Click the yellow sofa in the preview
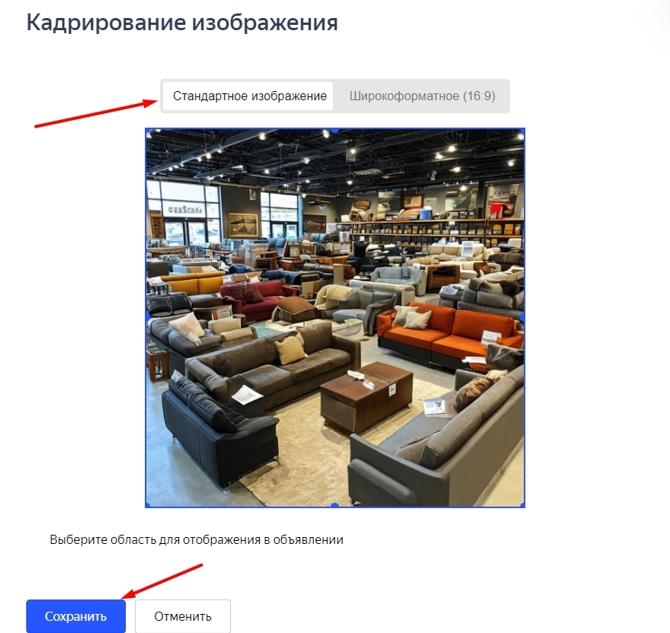This screenshot has width=670, height=633. tap(194, 283)
